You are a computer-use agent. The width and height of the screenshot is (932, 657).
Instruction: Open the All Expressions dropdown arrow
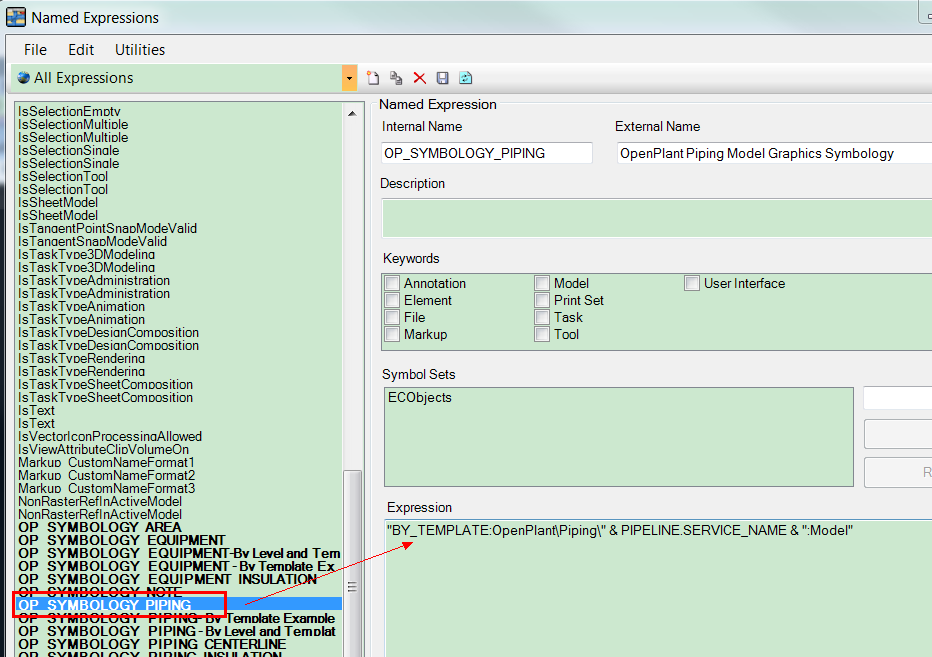(350, 78)
